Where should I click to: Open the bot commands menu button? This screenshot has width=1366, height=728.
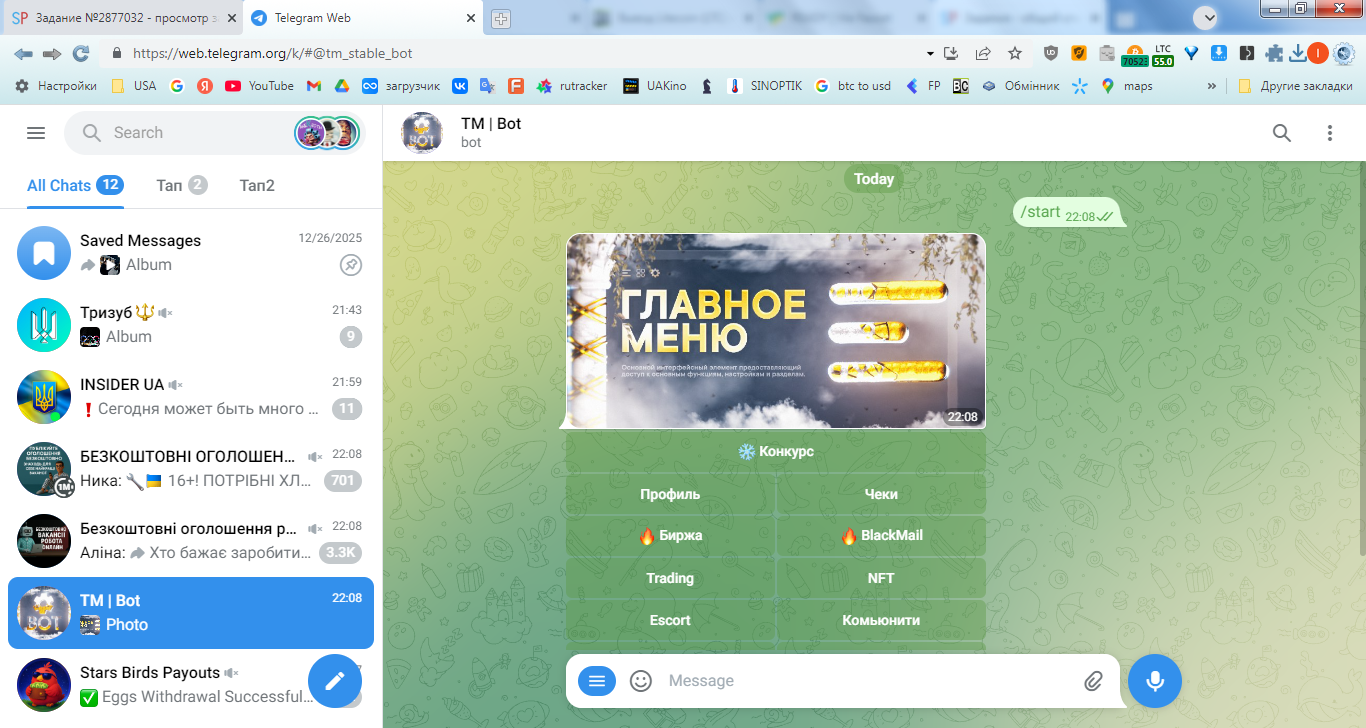597,681
